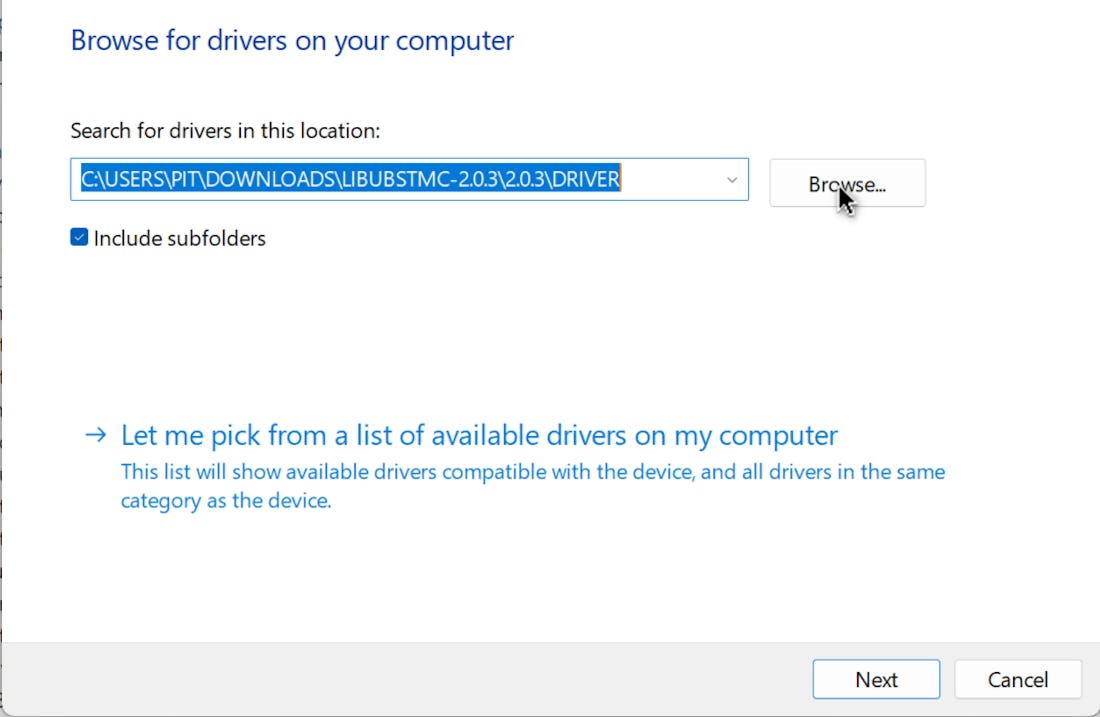Open "Let me pick from a list of available drivers"
The image size is (1100, 717).
(x=479, y=436)
